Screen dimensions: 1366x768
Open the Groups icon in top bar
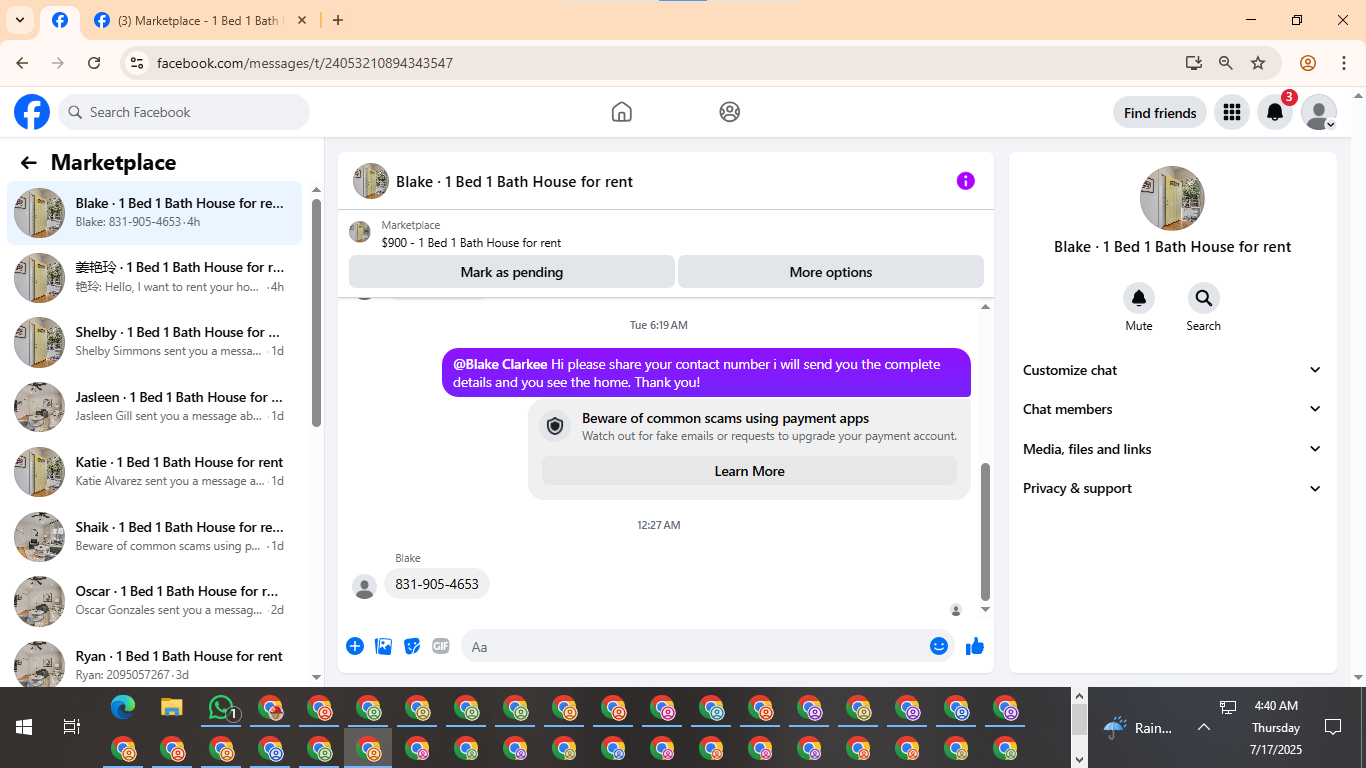pos(730,112)
